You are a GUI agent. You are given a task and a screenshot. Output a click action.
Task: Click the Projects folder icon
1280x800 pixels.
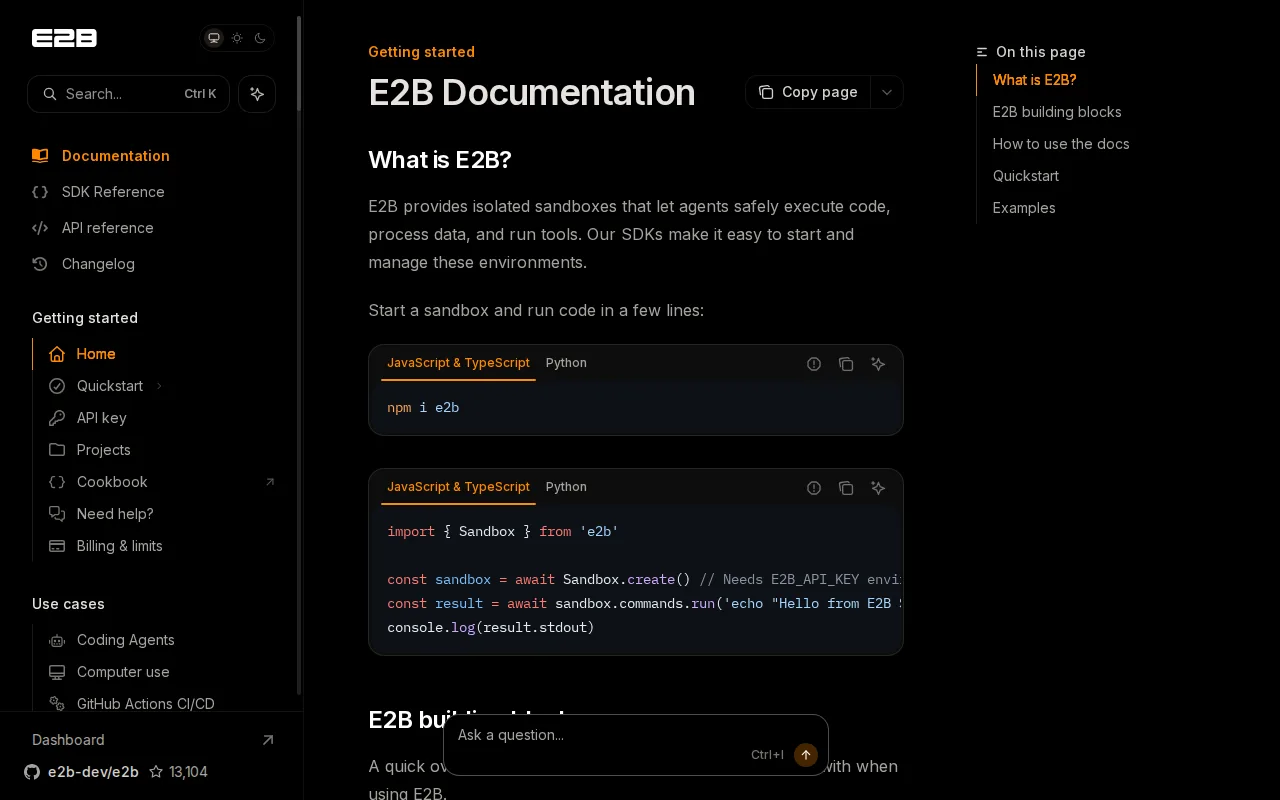[57, 450]
